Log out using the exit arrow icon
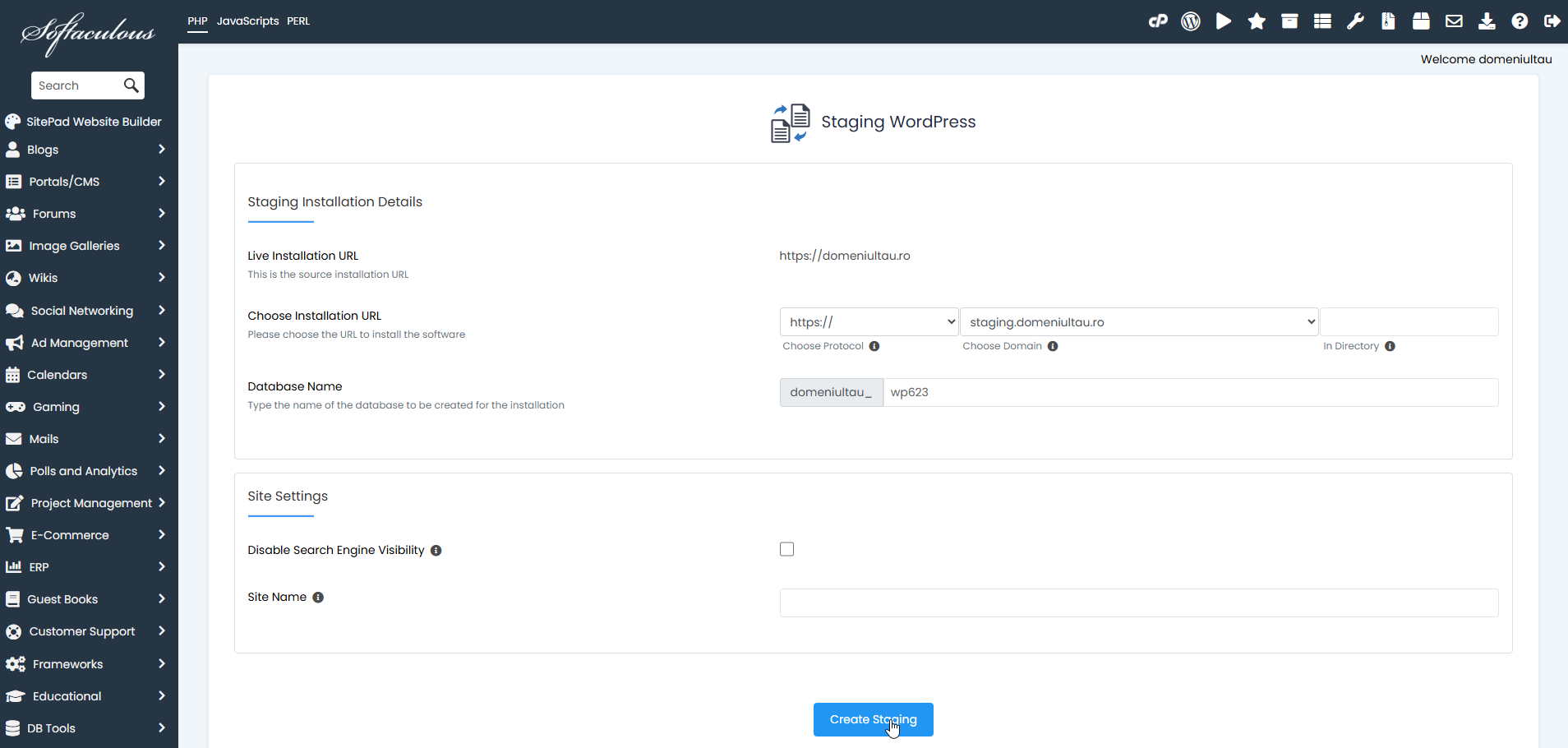 click(1552, 21)
